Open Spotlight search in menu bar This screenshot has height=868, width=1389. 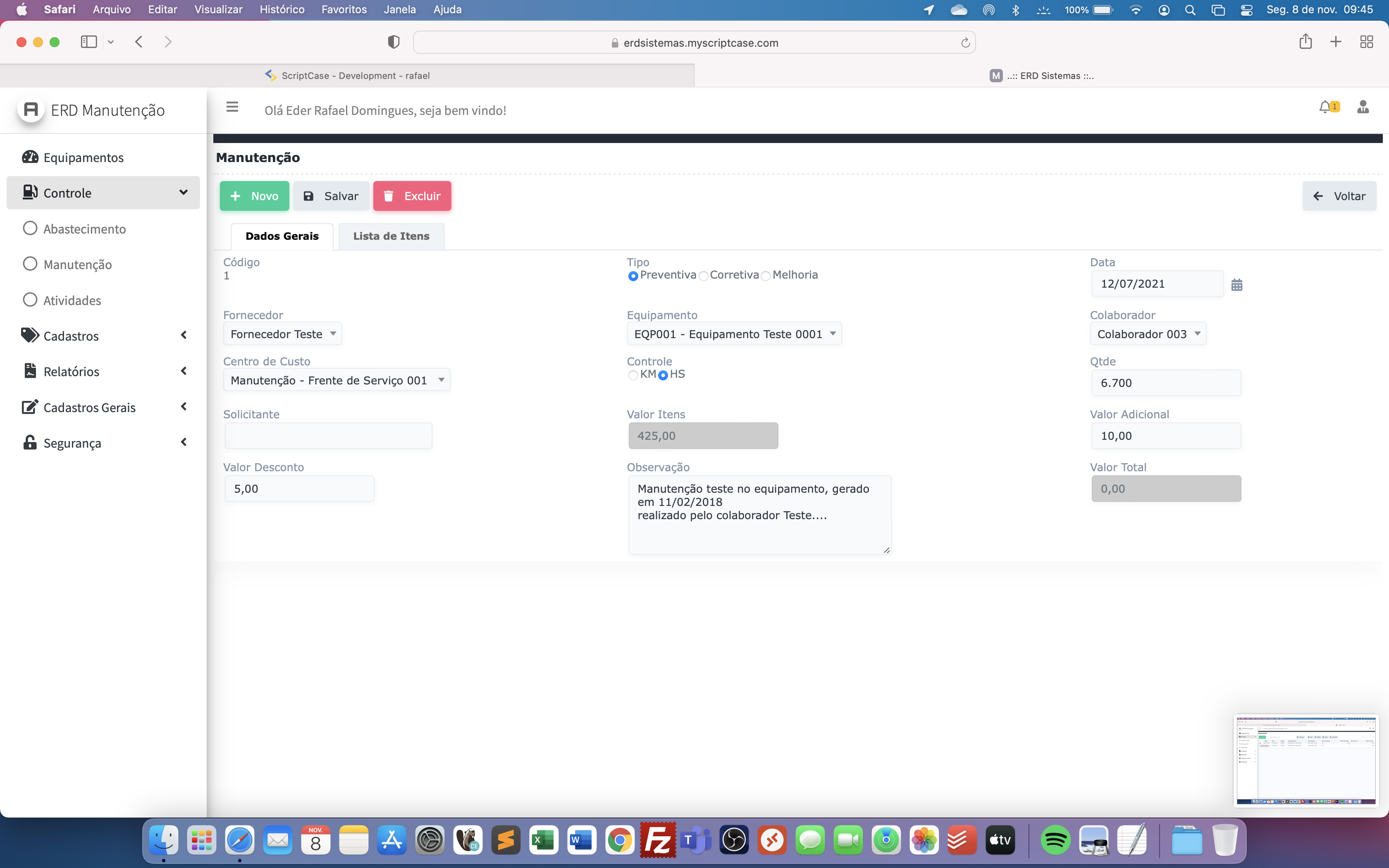click(1191, 10)
